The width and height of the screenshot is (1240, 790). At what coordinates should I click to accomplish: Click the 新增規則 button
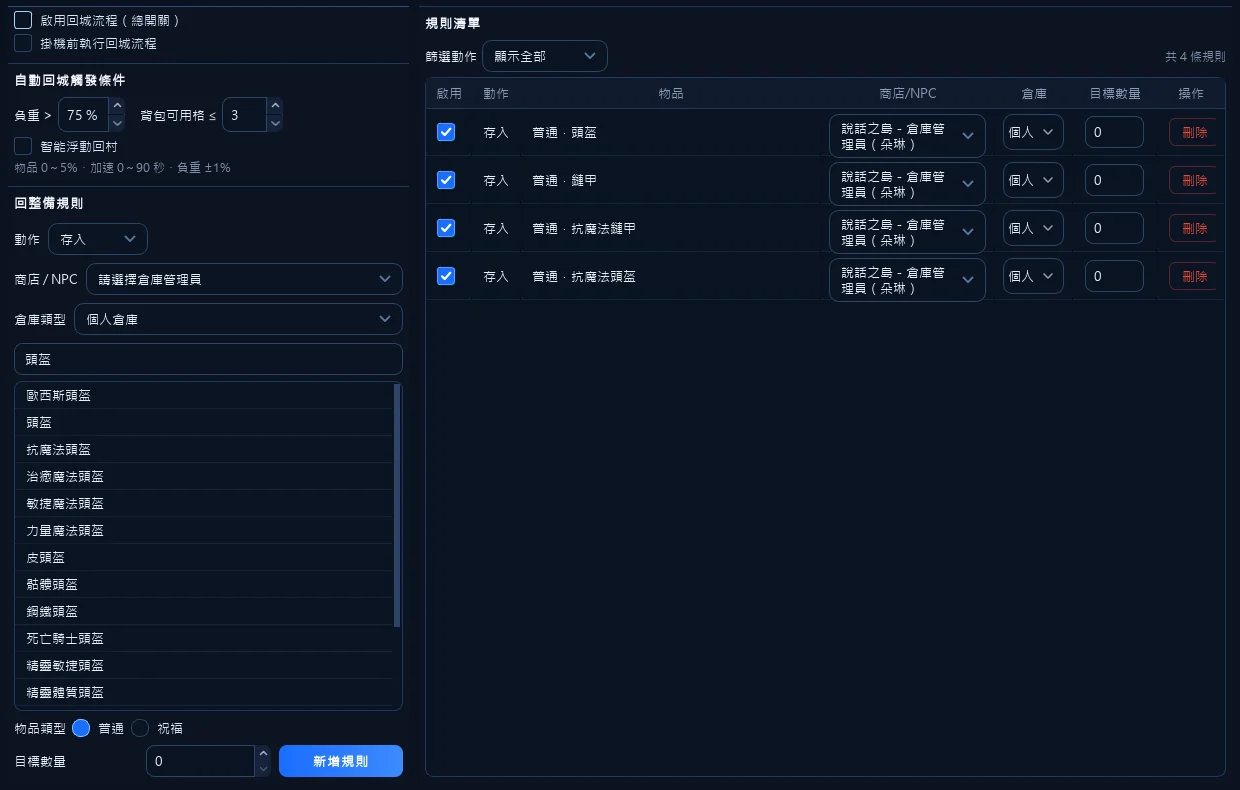pyautogui.click(x=341, y=761)
